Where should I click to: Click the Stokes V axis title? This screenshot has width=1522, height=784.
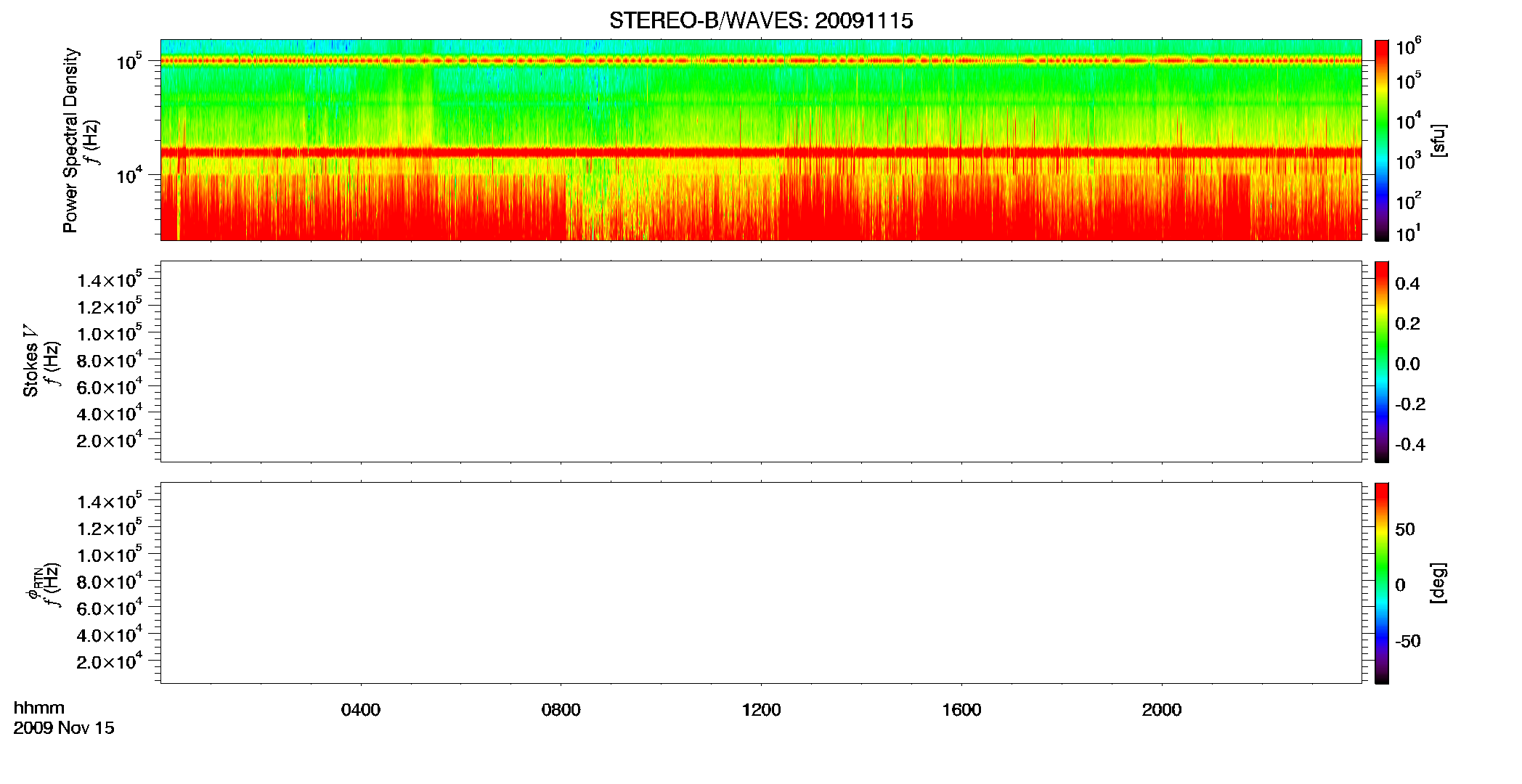pos(30,362)
